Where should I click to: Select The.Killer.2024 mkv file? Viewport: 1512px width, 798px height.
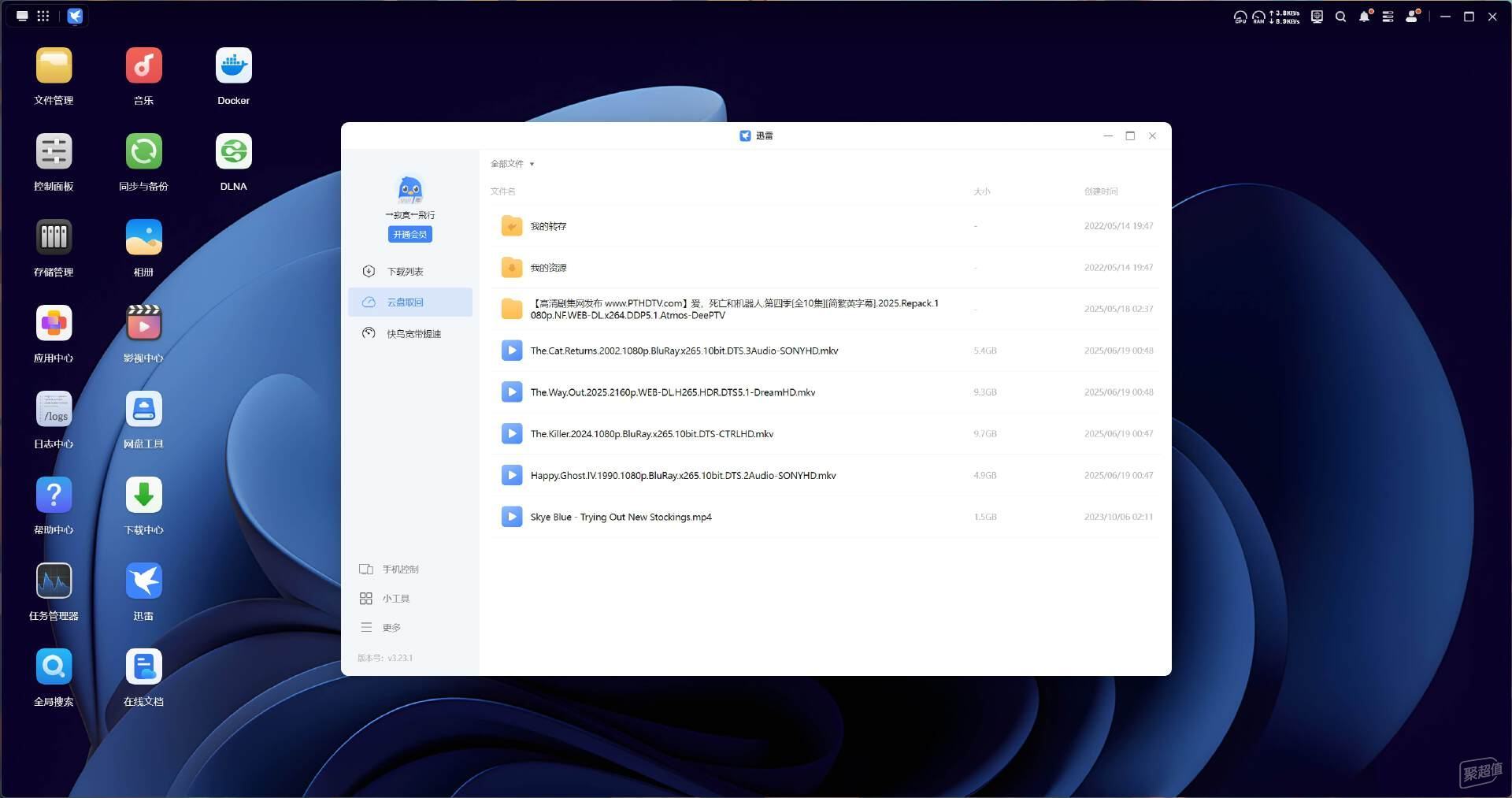[825, 434]
